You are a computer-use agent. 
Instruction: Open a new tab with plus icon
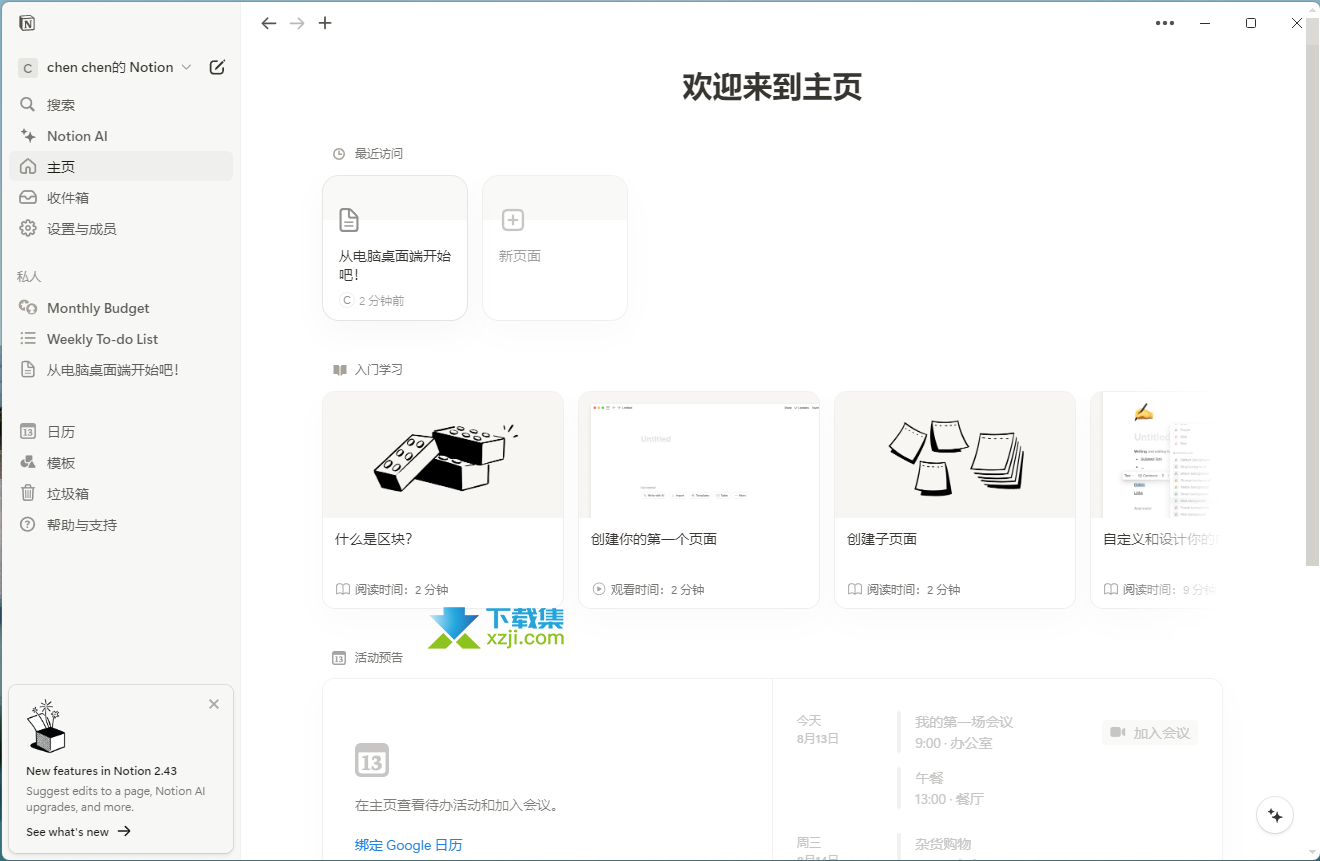click(325, 23)
